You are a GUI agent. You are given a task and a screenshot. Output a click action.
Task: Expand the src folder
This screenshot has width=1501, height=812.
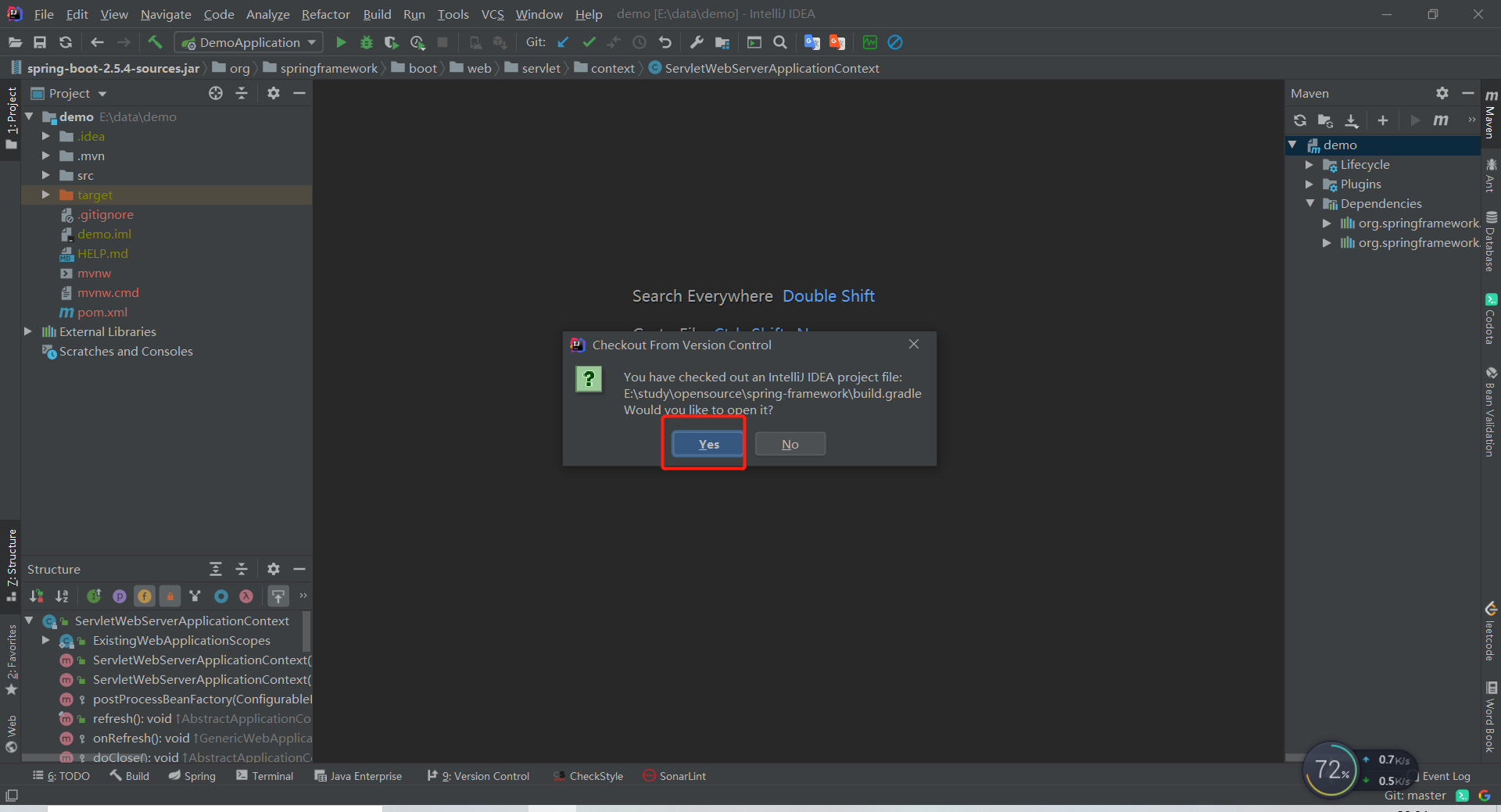[45, 175]
